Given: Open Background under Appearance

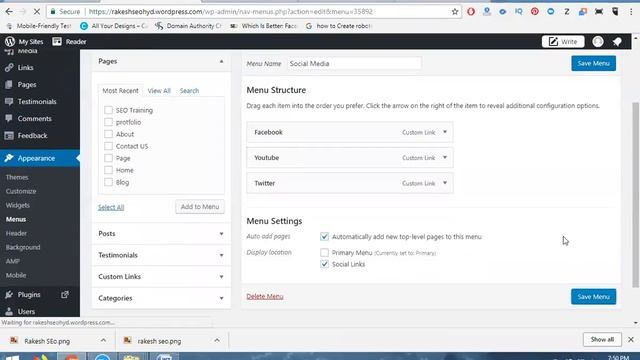Looking at the screenshot, I should click(23, 247).
